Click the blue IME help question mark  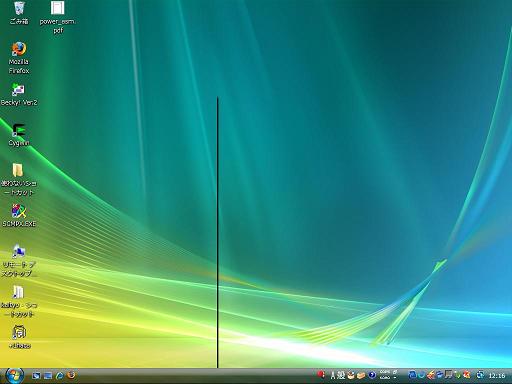point(372,375)
